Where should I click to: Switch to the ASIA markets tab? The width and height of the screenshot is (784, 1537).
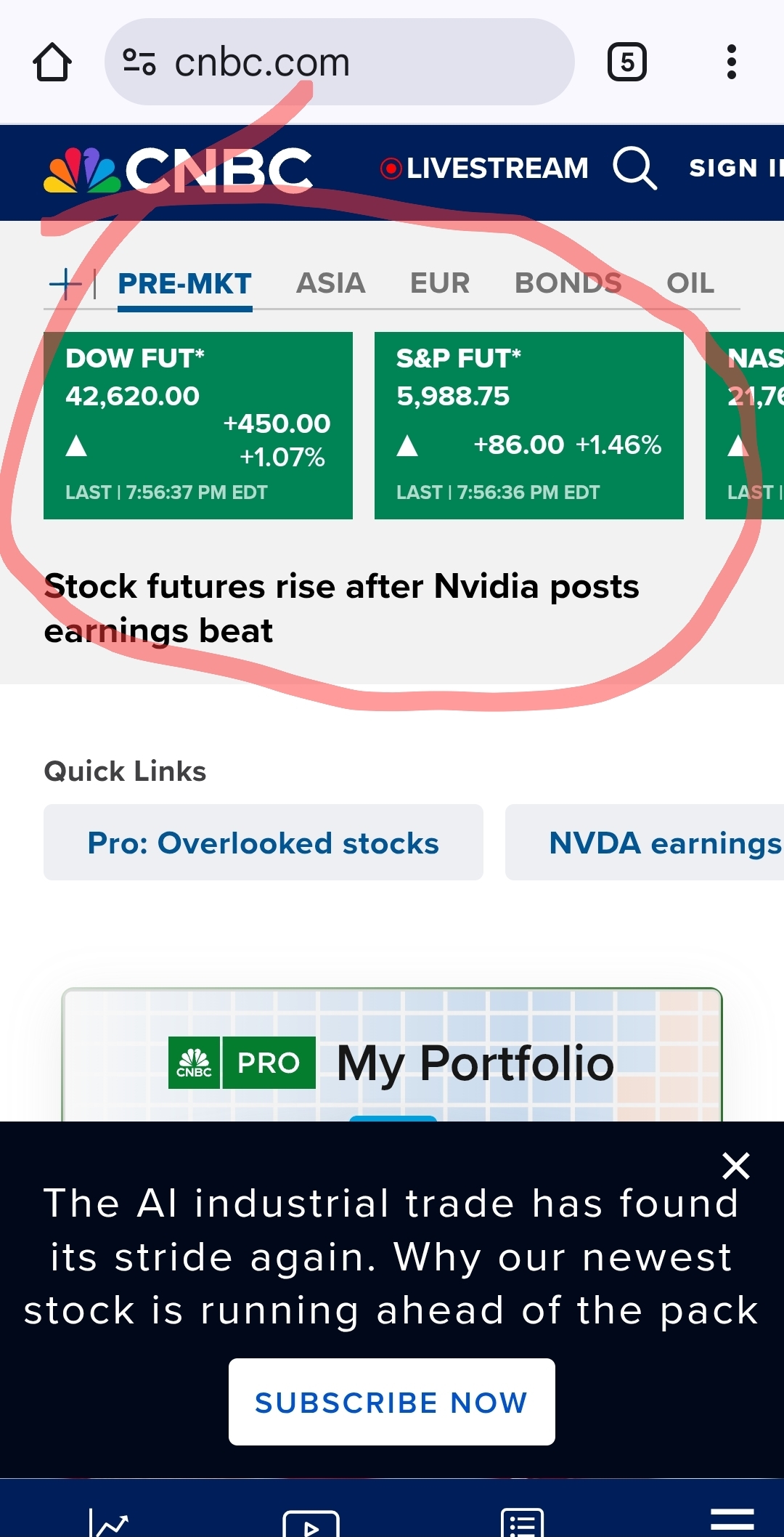pyautogui.click(x=330, y=283)
